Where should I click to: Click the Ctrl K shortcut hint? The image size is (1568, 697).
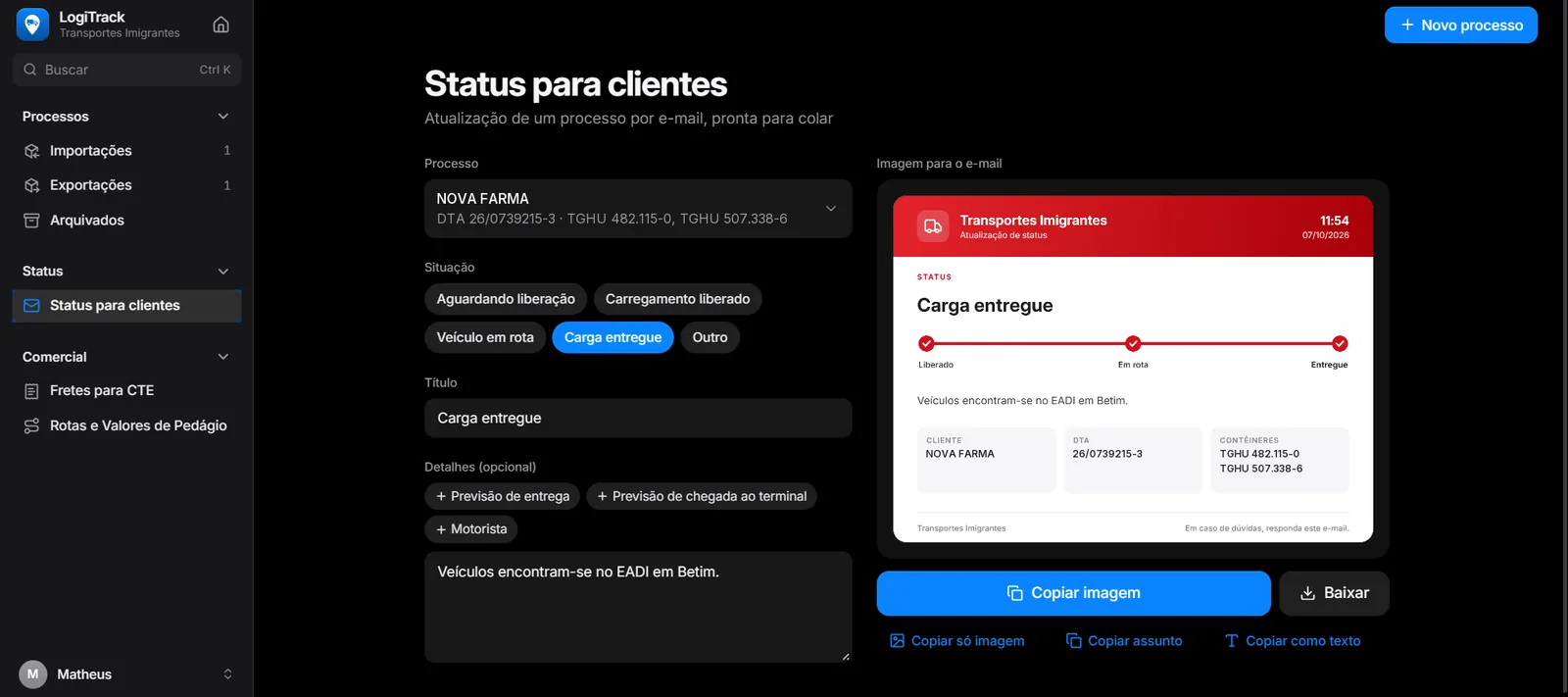(x=215, y=70)
